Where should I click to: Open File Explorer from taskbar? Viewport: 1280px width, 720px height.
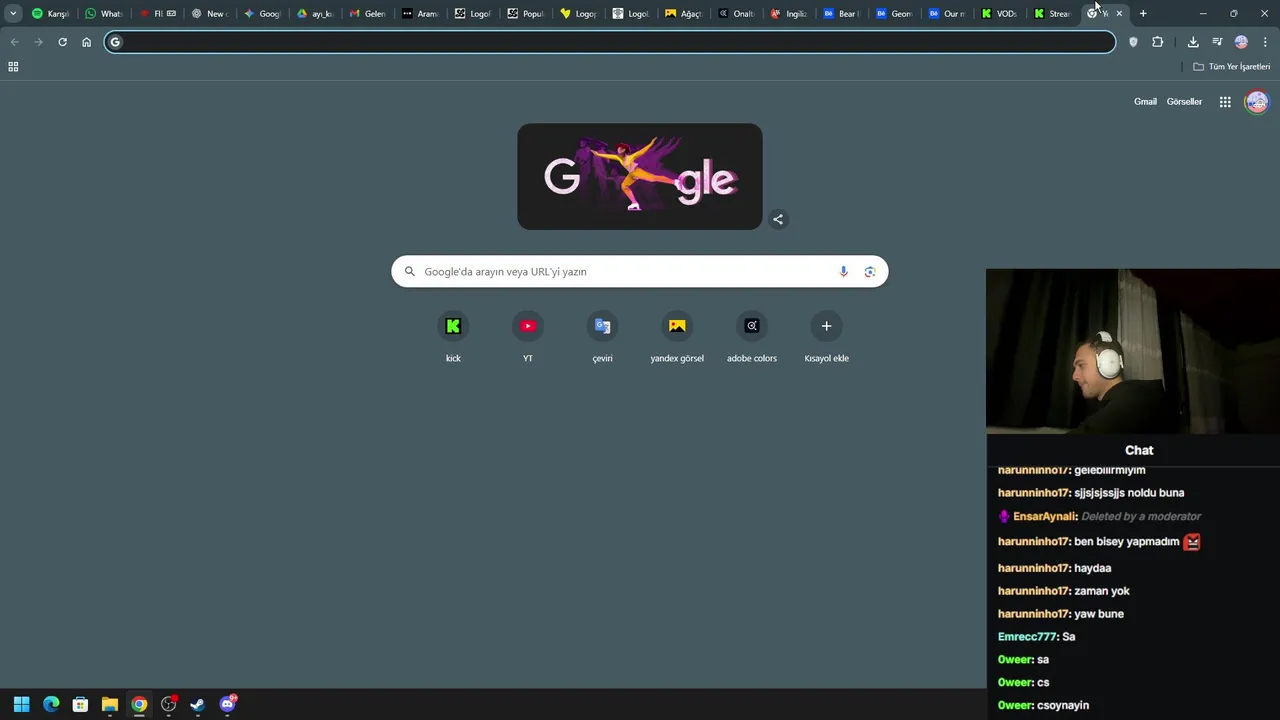coord(110,704)
